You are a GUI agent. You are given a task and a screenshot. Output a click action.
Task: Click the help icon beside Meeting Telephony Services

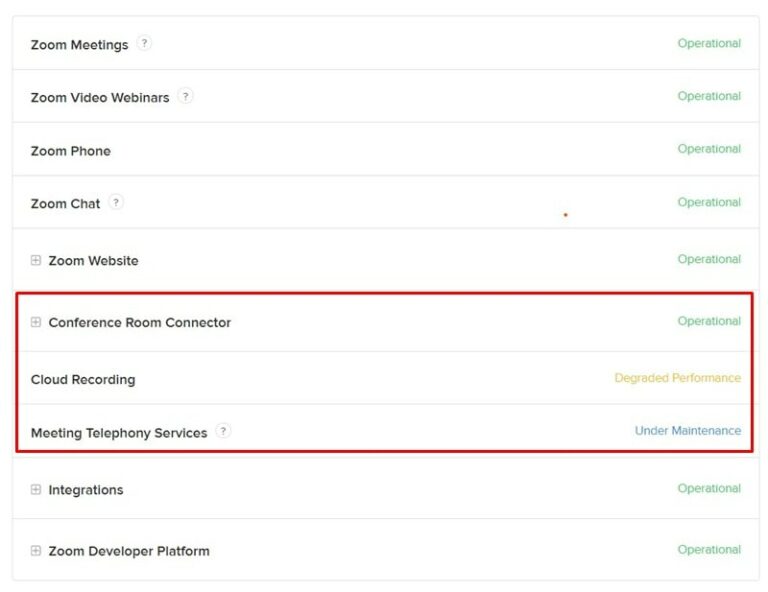[x=224, y=431]
